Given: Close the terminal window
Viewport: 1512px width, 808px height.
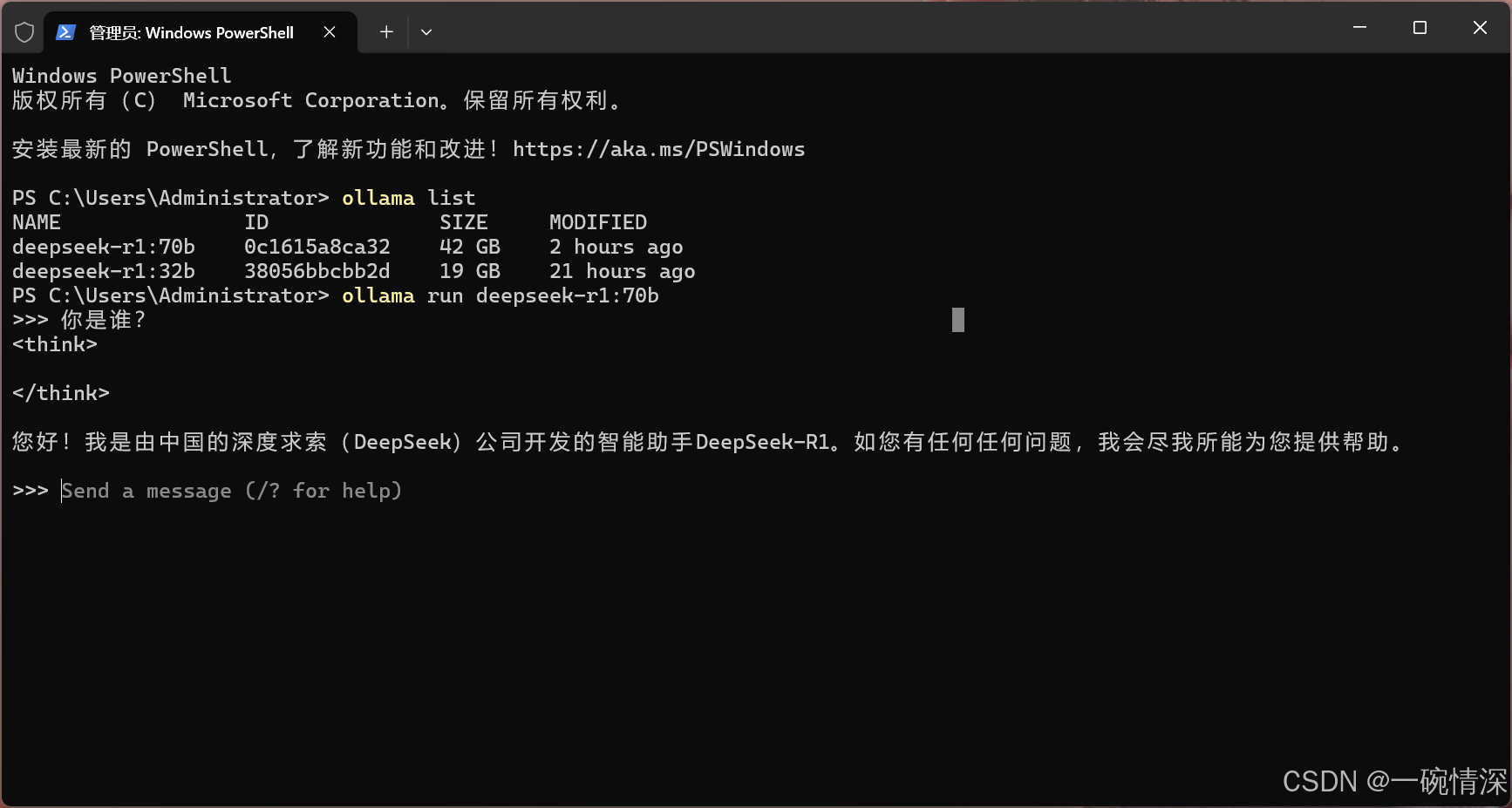Looking at the screenshot, I should 1480,28.
